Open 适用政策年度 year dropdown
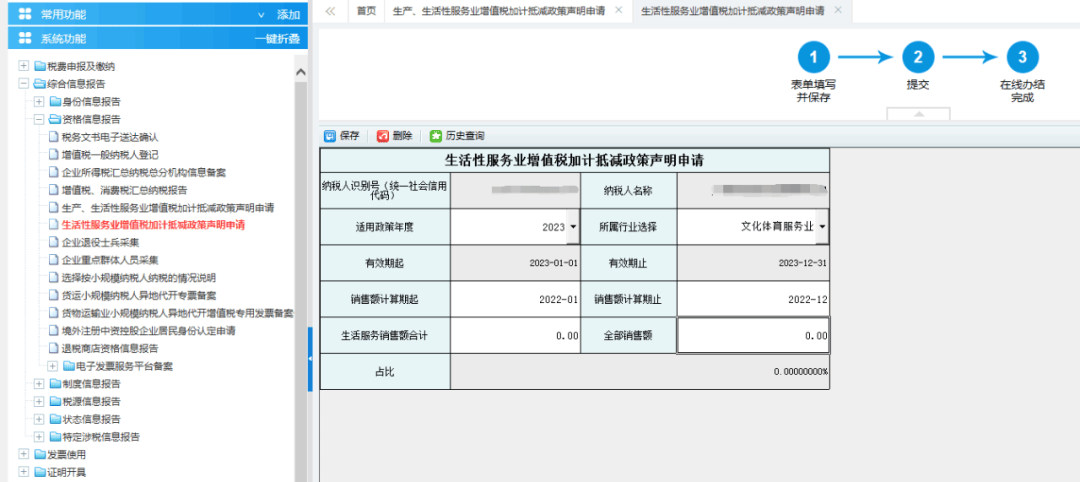Screen dimensions: 1080x482 pyautogui.click(x=573, y=227)
